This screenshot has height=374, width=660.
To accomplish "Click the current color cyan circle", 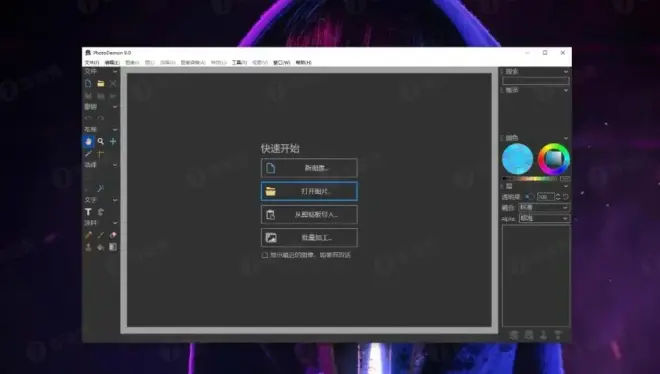I will click(x=517, y=159).
